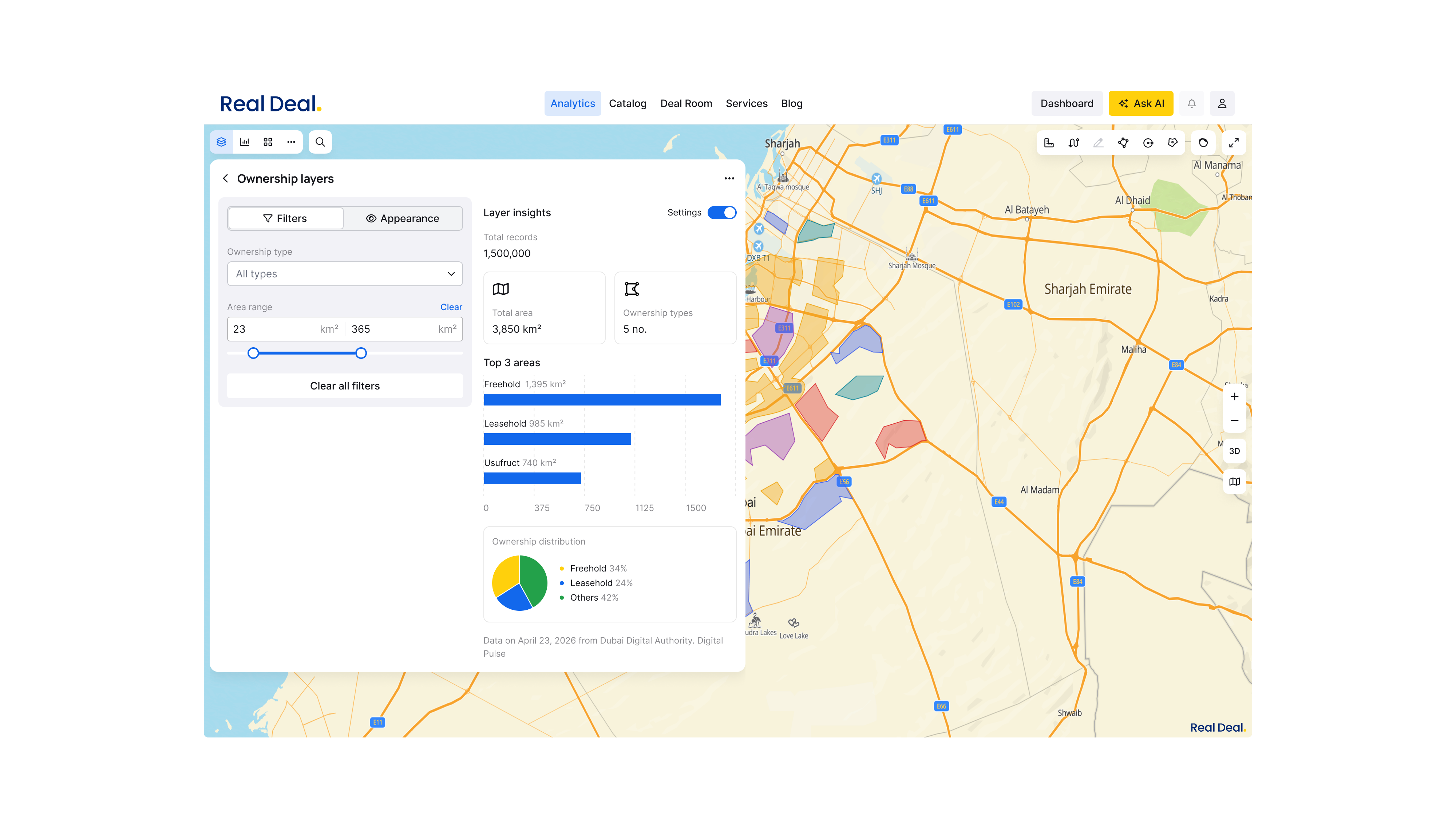This screenshot has width=1456, height=819.
Task: Open the Ownership type dropdown
Action: [345, 274]
